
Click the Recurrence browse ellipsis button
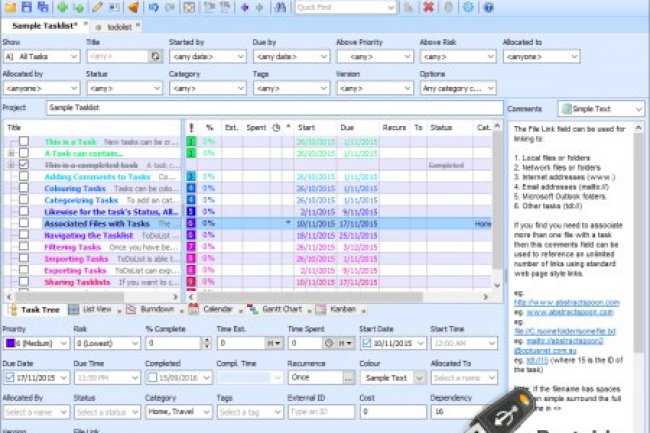point(348,378)
